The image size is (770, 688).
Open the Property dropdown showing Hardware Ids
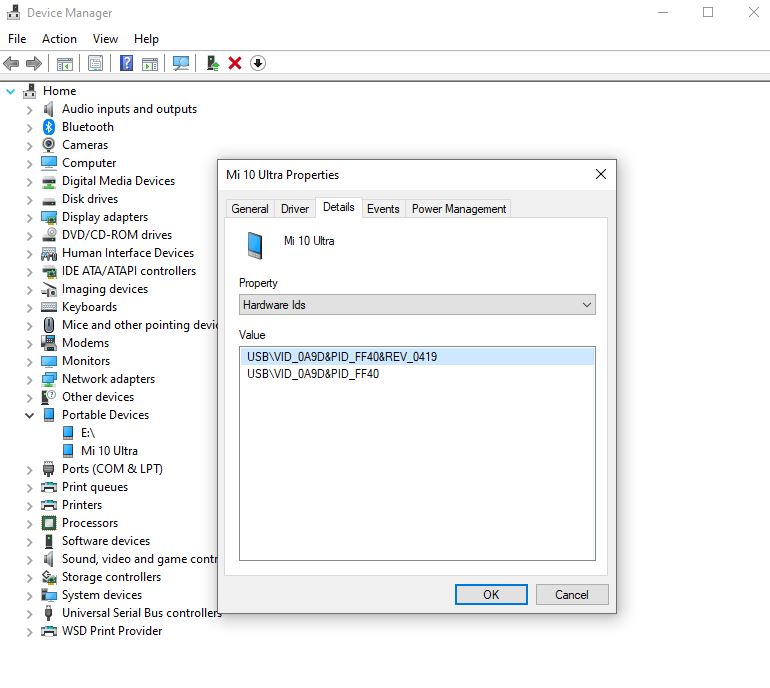point(417,305)
